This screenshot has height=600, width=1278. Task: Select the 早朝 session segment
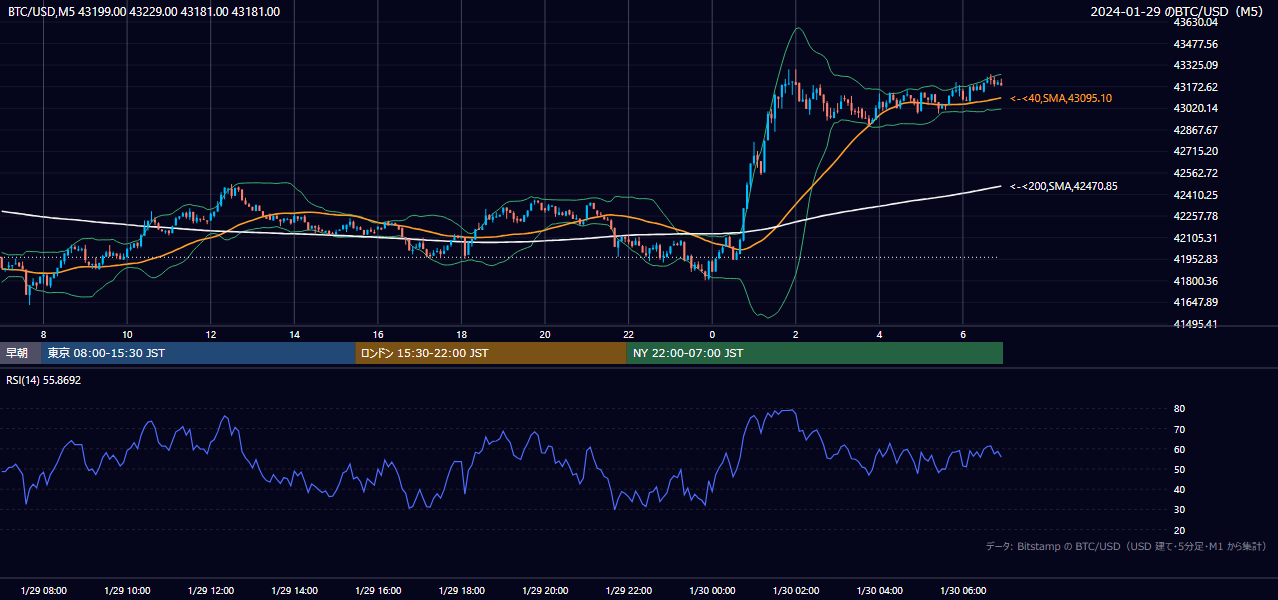20,353
